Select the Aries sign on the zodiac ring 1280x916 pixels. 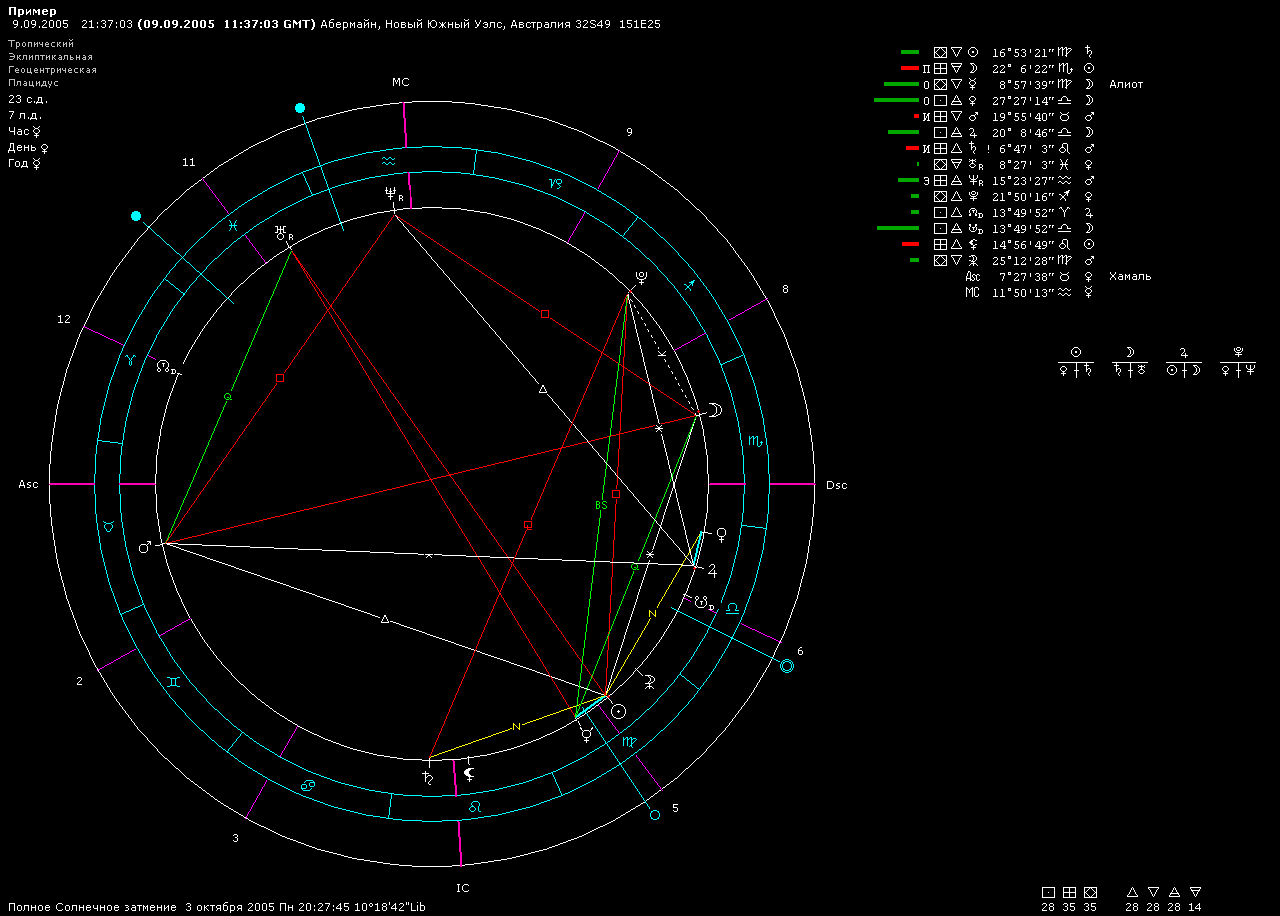[129, 360]
